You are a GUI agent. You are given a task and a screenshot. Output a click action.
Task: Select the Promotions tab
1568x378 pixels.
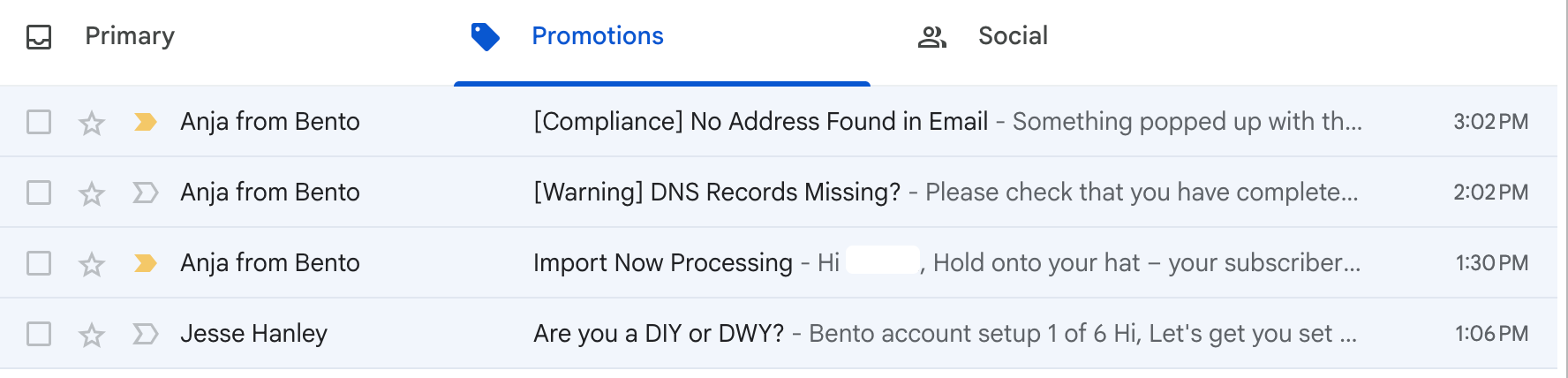597,36
